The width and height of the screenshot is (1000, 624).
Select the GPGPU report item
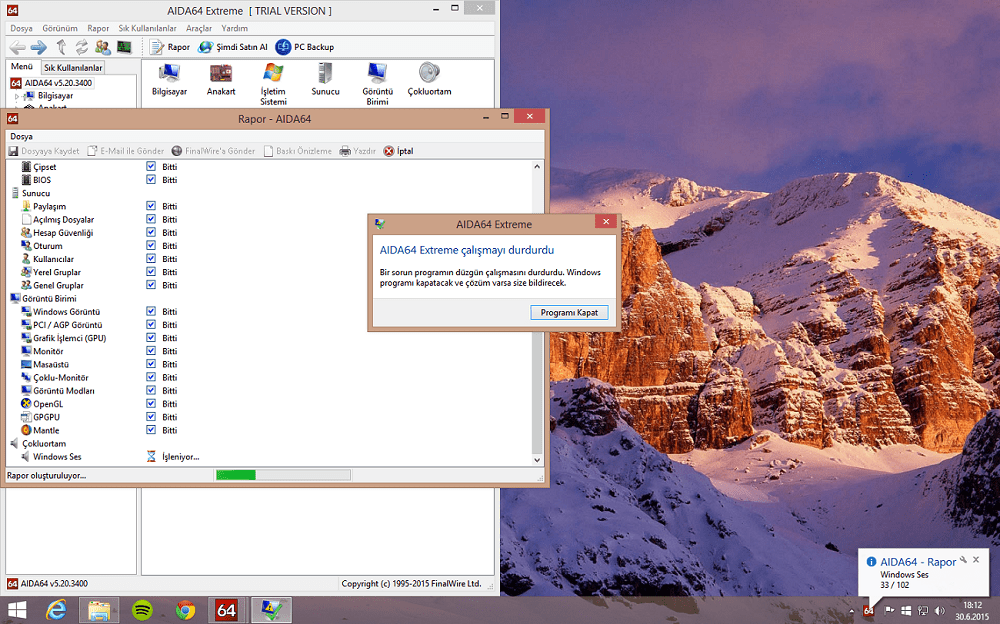[40, 417]
